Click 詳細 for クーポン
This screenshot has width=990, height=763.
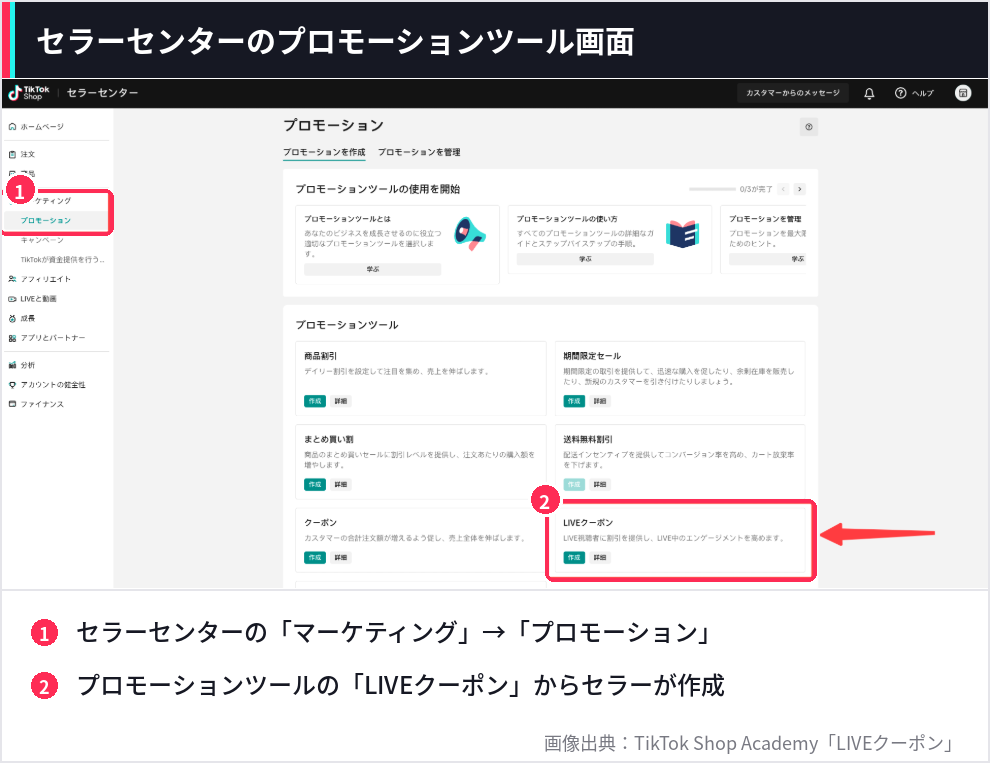coord(341,558)
